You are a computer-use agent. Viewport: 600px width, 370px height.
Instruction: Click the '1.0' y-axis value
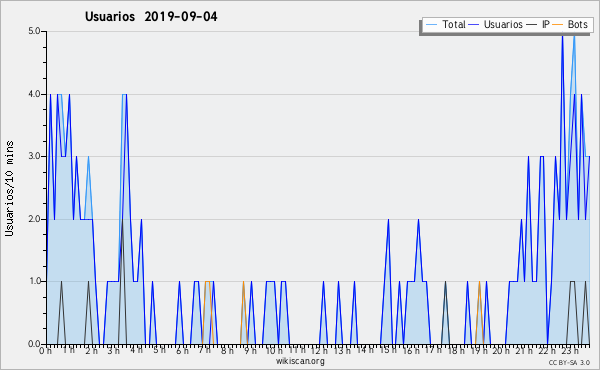point(34,282)
